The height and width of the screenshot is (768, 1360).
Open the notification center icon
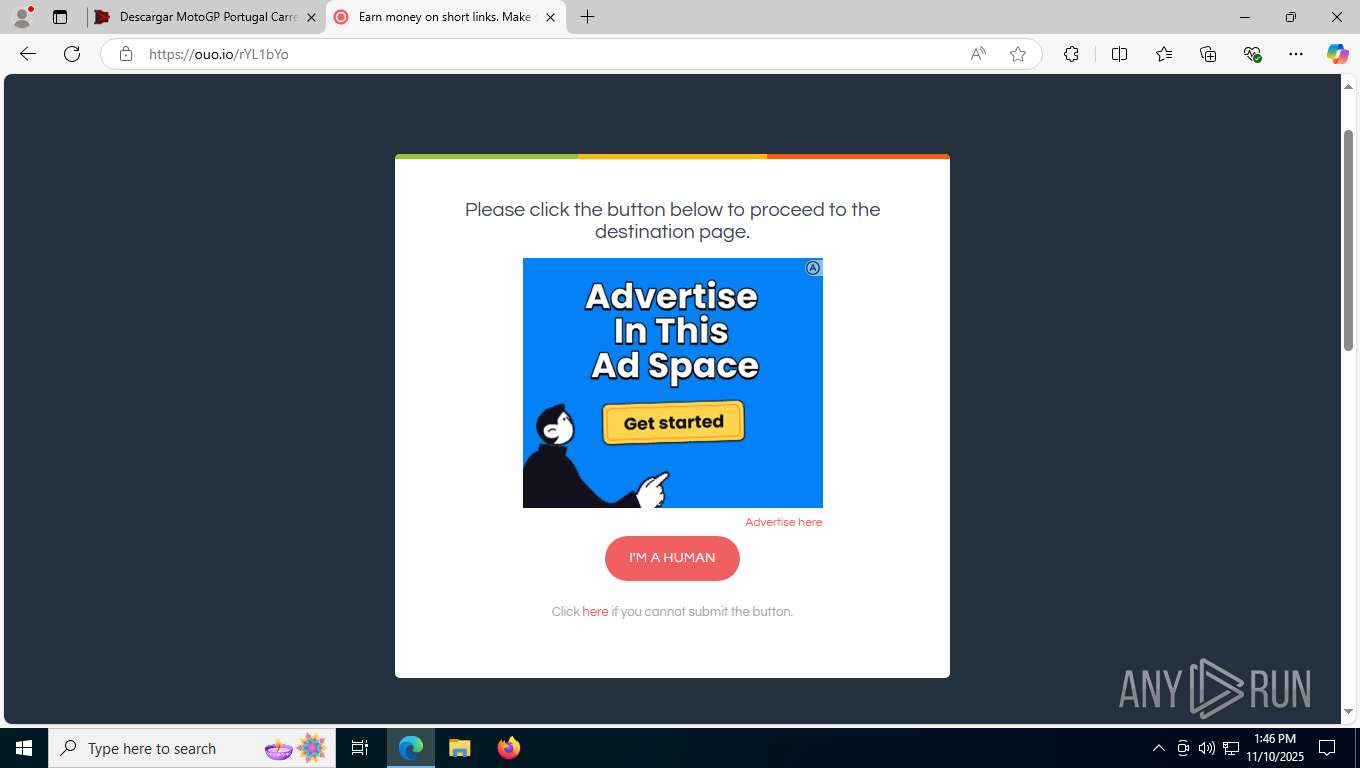point(1327,748)
